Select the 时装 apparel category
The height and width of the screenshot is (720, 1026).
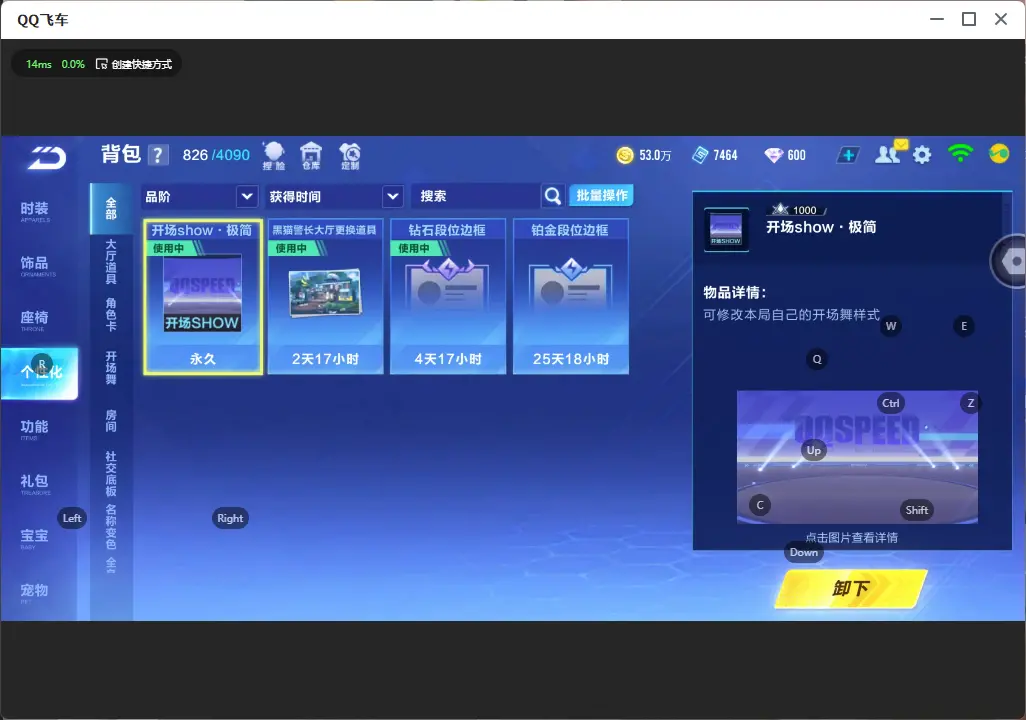(x=35, y=211)
